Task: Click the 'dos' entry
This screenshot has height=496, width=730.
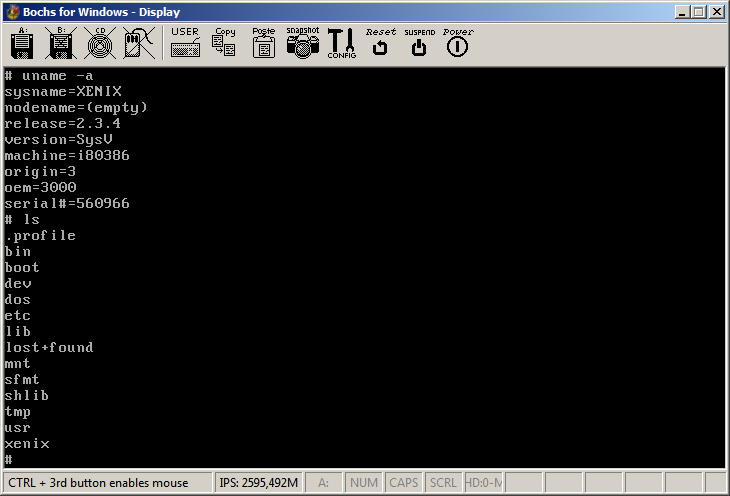Action: coord(18,299)
